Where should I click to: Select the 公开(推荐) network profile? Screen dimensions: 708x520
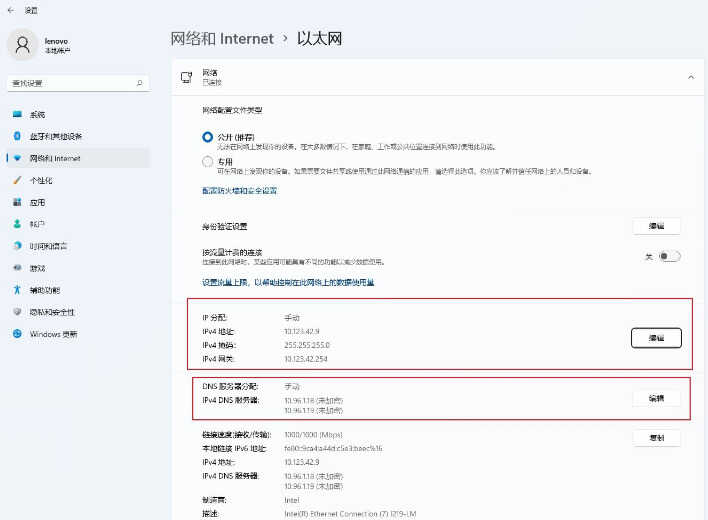208,136
